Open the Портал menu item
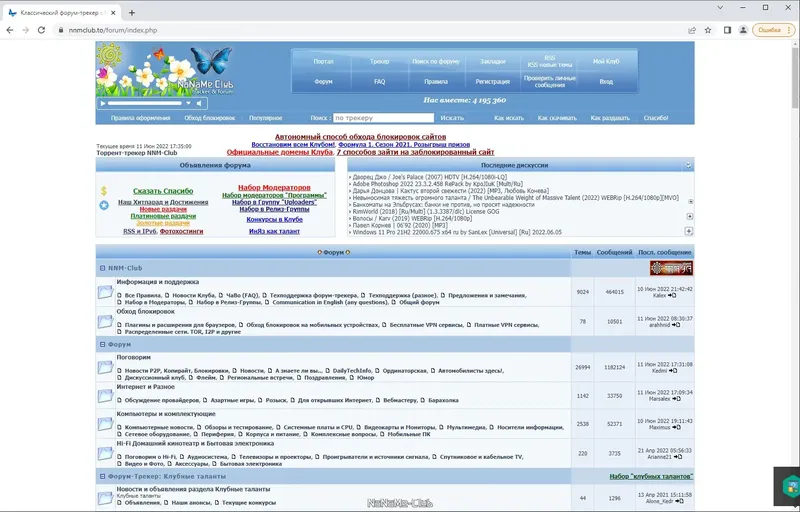Image resolution: width=800 pixels, height=512 pixels. (323, 61)
